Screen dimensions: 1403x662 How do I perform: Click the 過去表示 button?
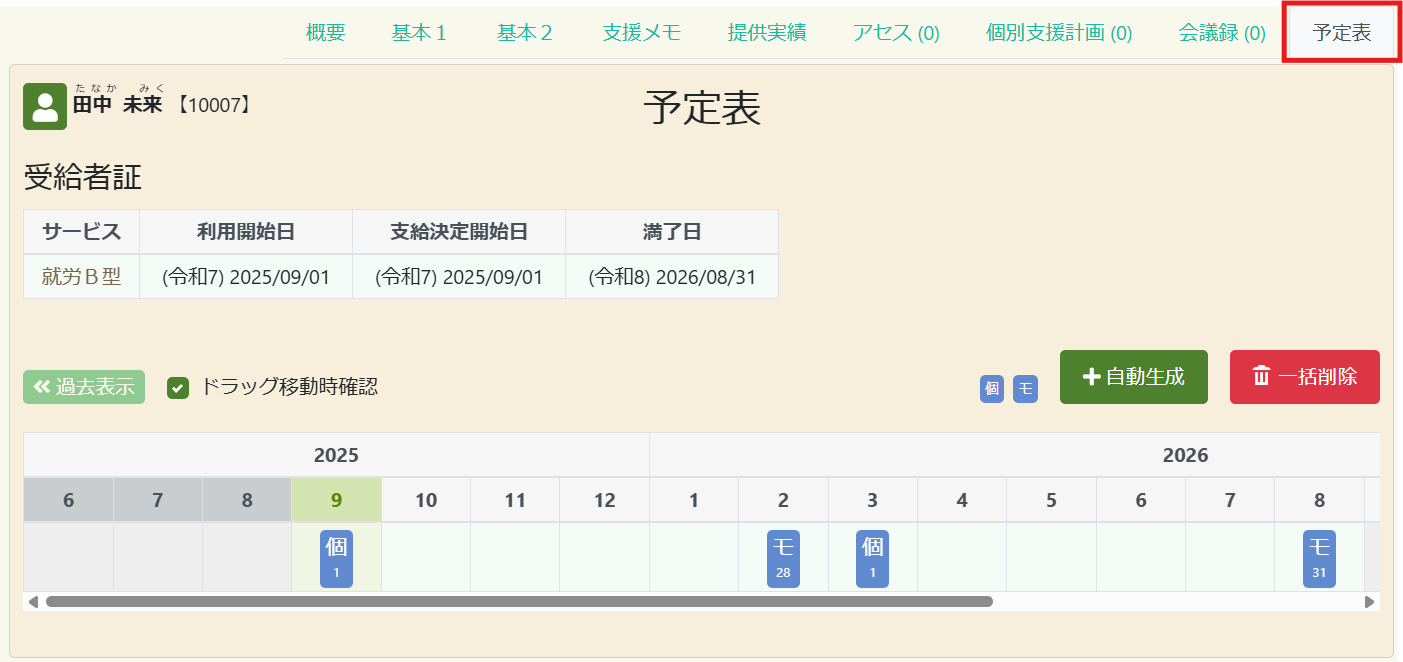pos(84,387)
